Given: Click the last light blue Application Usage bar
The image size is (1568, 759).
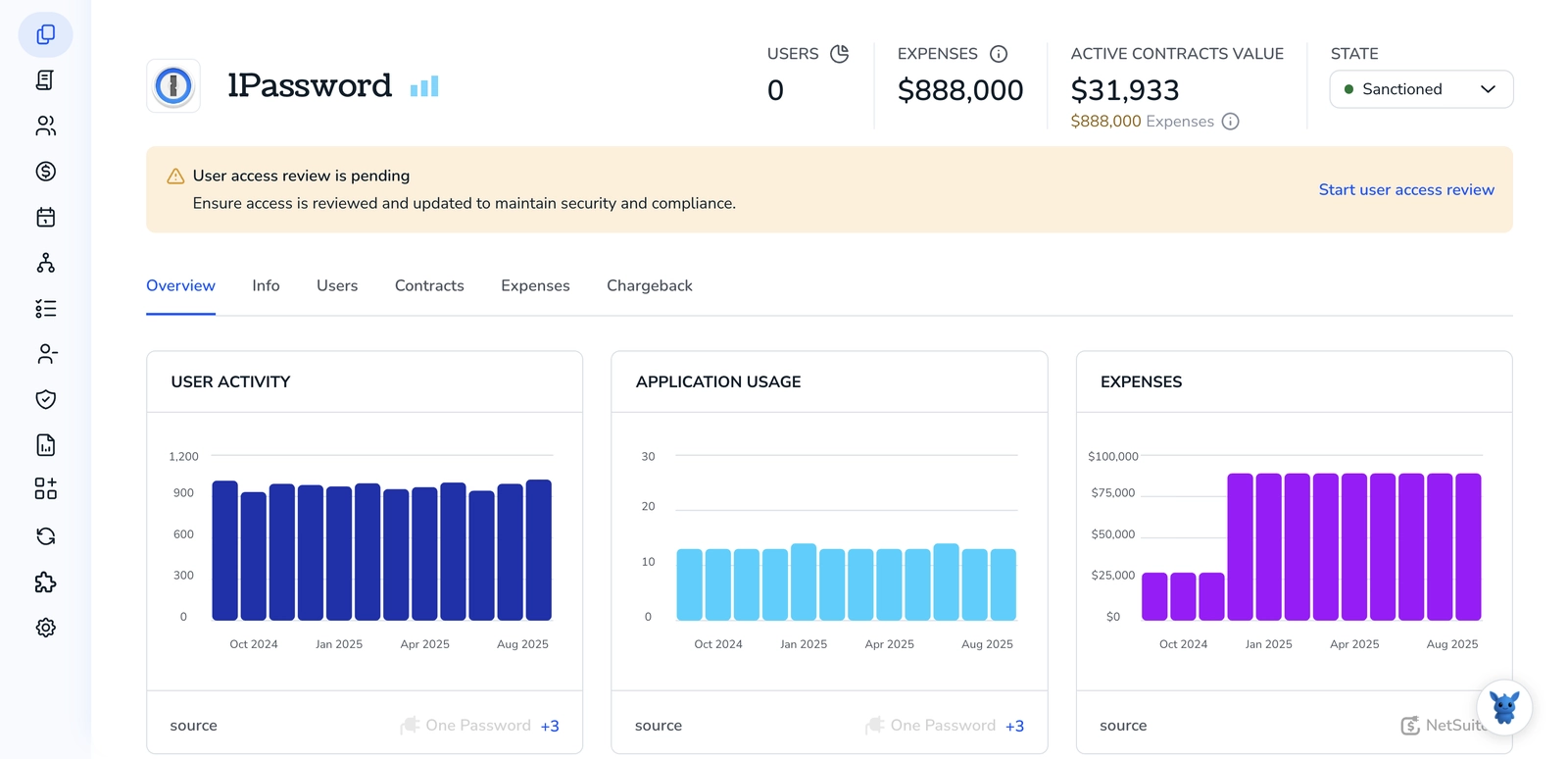Looking at the screenshot, I should (1004, 584).
